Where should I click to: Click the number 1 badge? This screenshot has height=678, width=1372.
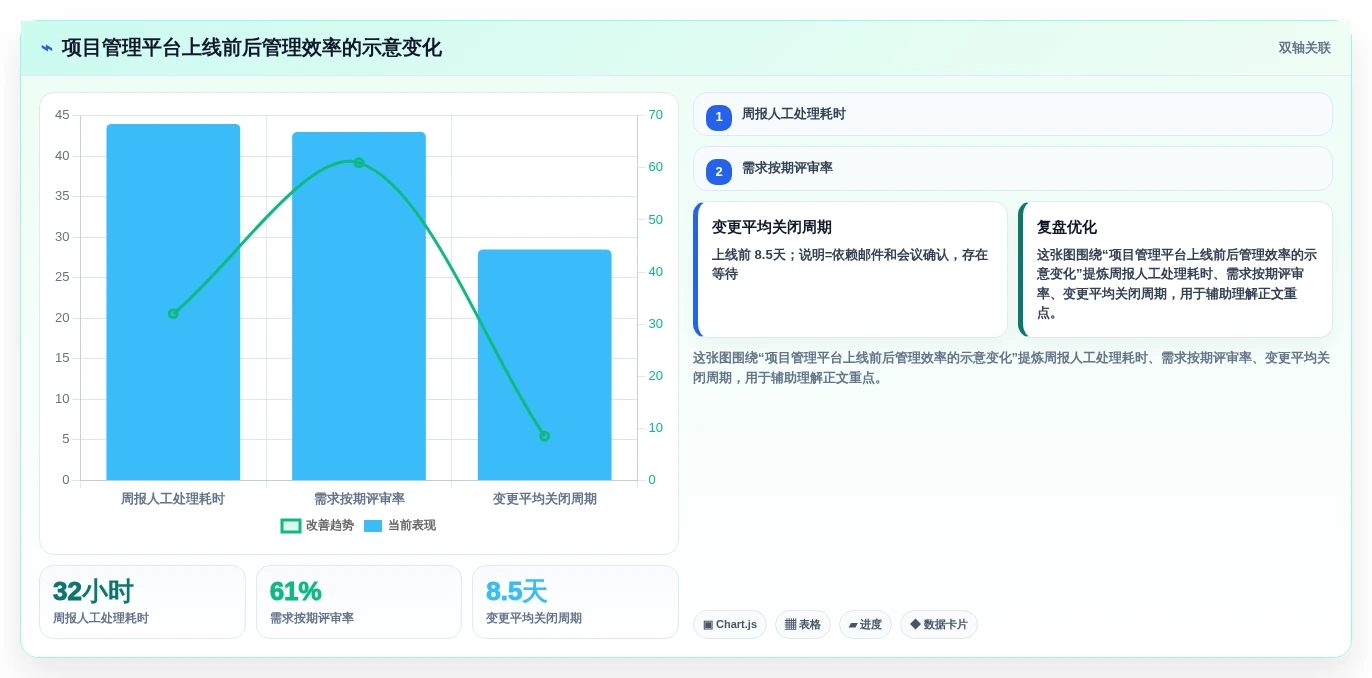pos(719,117)
